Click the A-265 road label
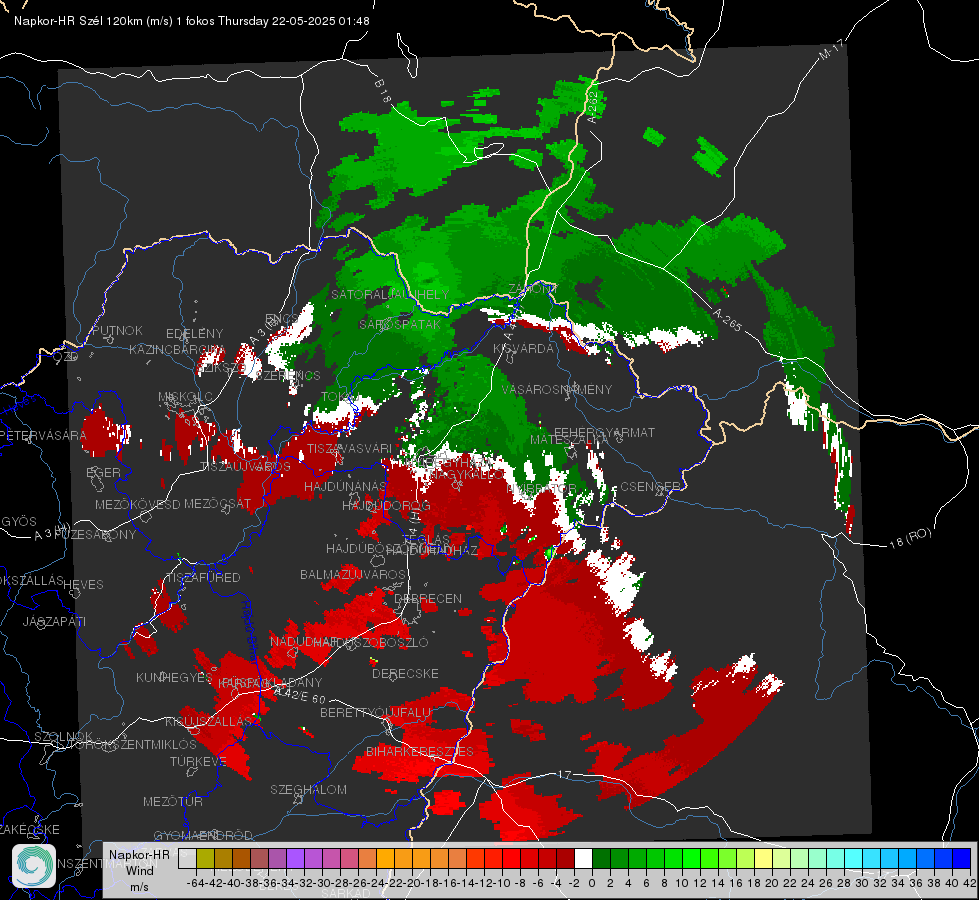979x900 pixels. [727, 320]
